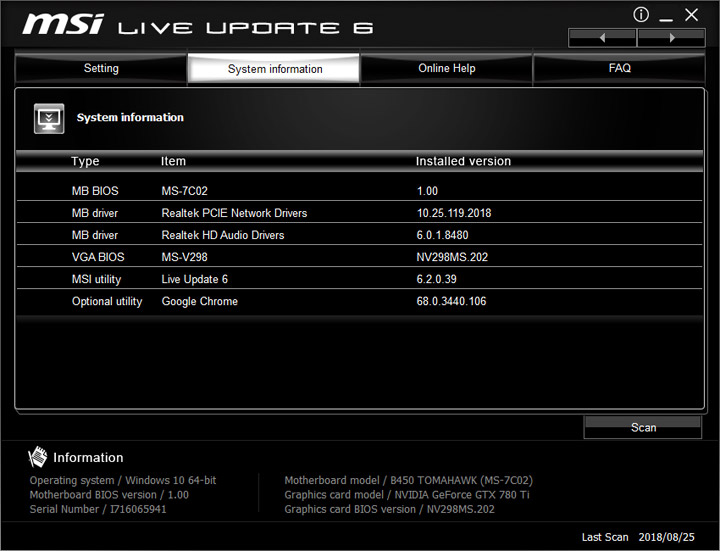The height and width of the screenshot is (551, 720).
Task: Click the Scan button
Action: tap(643, 427)
